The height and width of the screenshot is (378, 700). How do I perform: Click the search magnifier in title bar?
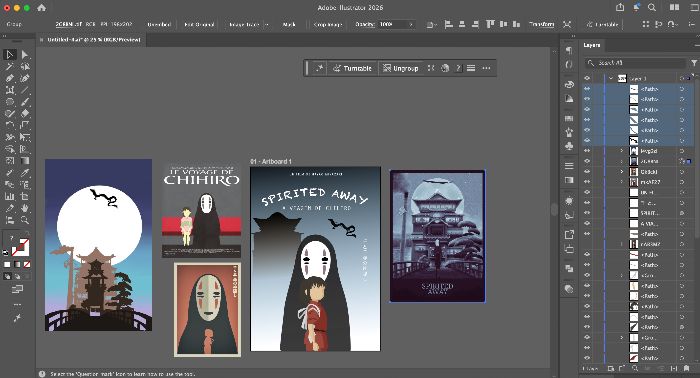tap(652, 7)
